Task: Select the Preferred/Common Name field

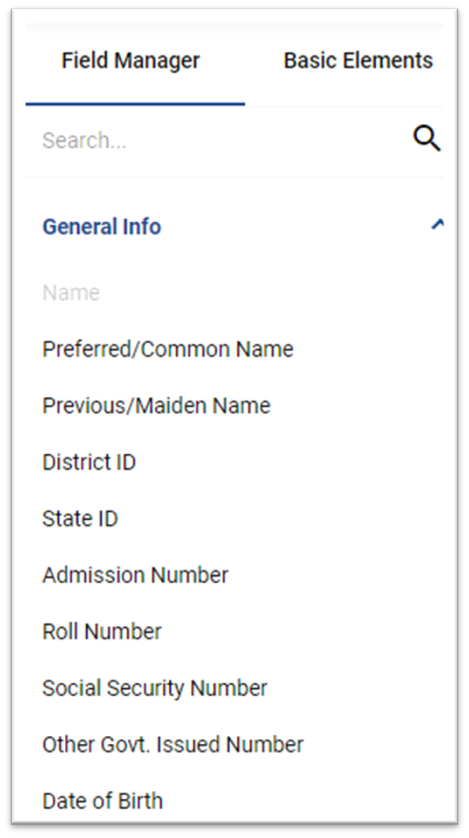Action: [x=168, y=350]
